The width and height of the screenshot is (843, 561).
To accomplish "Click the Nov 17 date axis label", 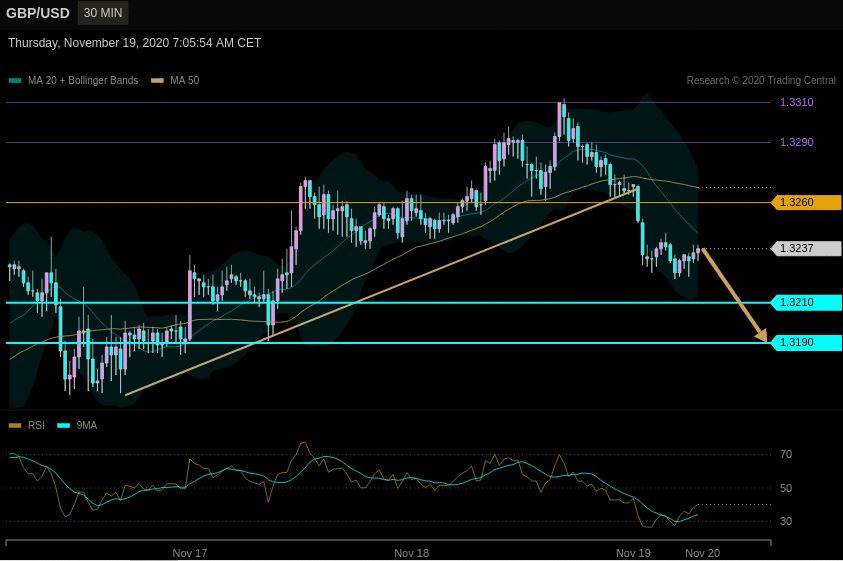I will (189, 553).
